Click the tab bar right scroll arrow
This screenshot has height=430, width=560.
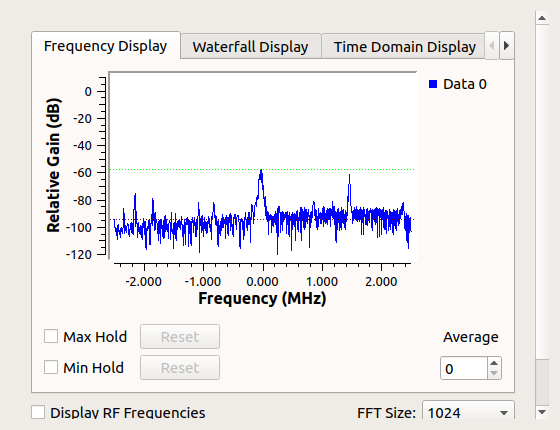pyautogui.click(x=506, y=46)
